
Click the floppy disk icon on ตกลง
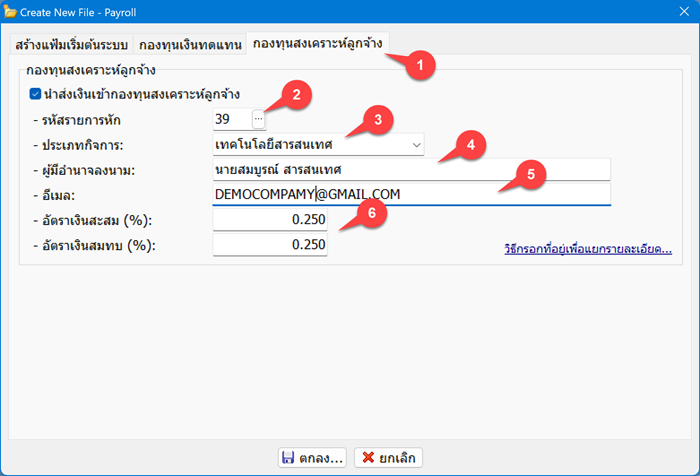pos(288,457)
